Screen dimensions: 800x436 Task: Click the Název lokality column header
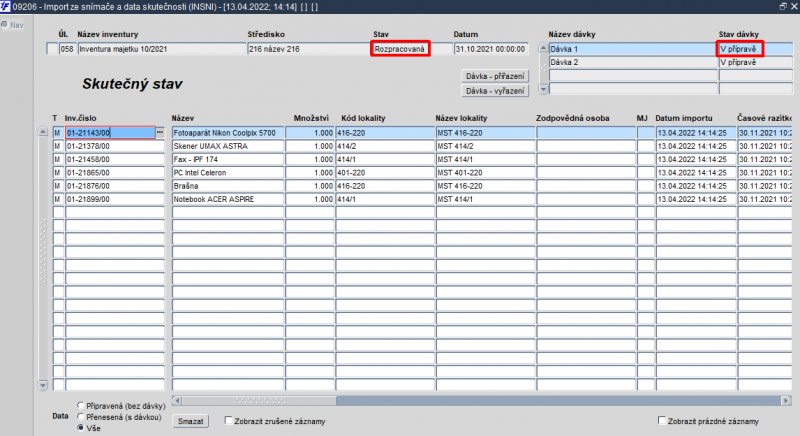point(461,118)
